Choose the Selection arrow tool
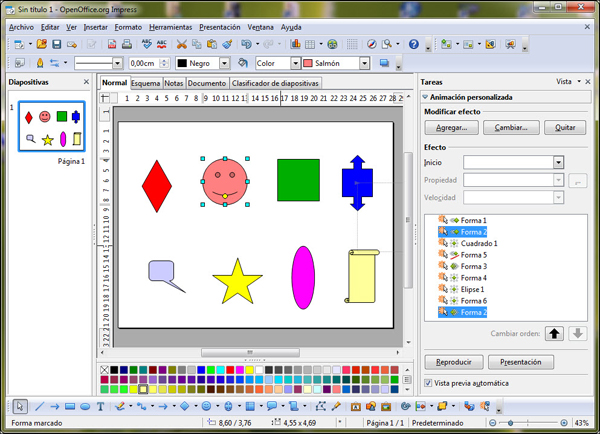 pyautogui.click(x=20, y=406)
